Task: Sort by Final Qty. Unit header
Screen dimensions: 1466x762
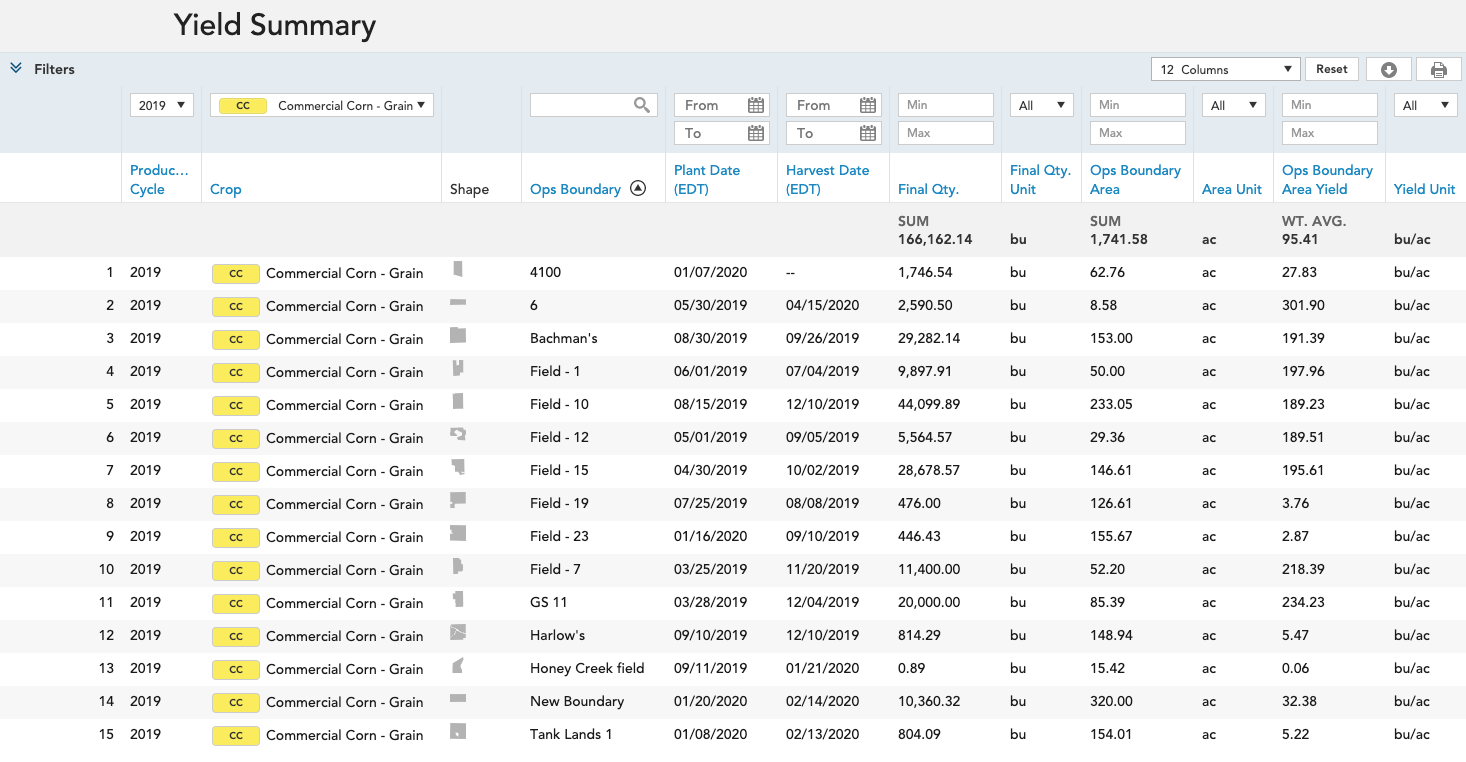Action: coord(1041,179)
